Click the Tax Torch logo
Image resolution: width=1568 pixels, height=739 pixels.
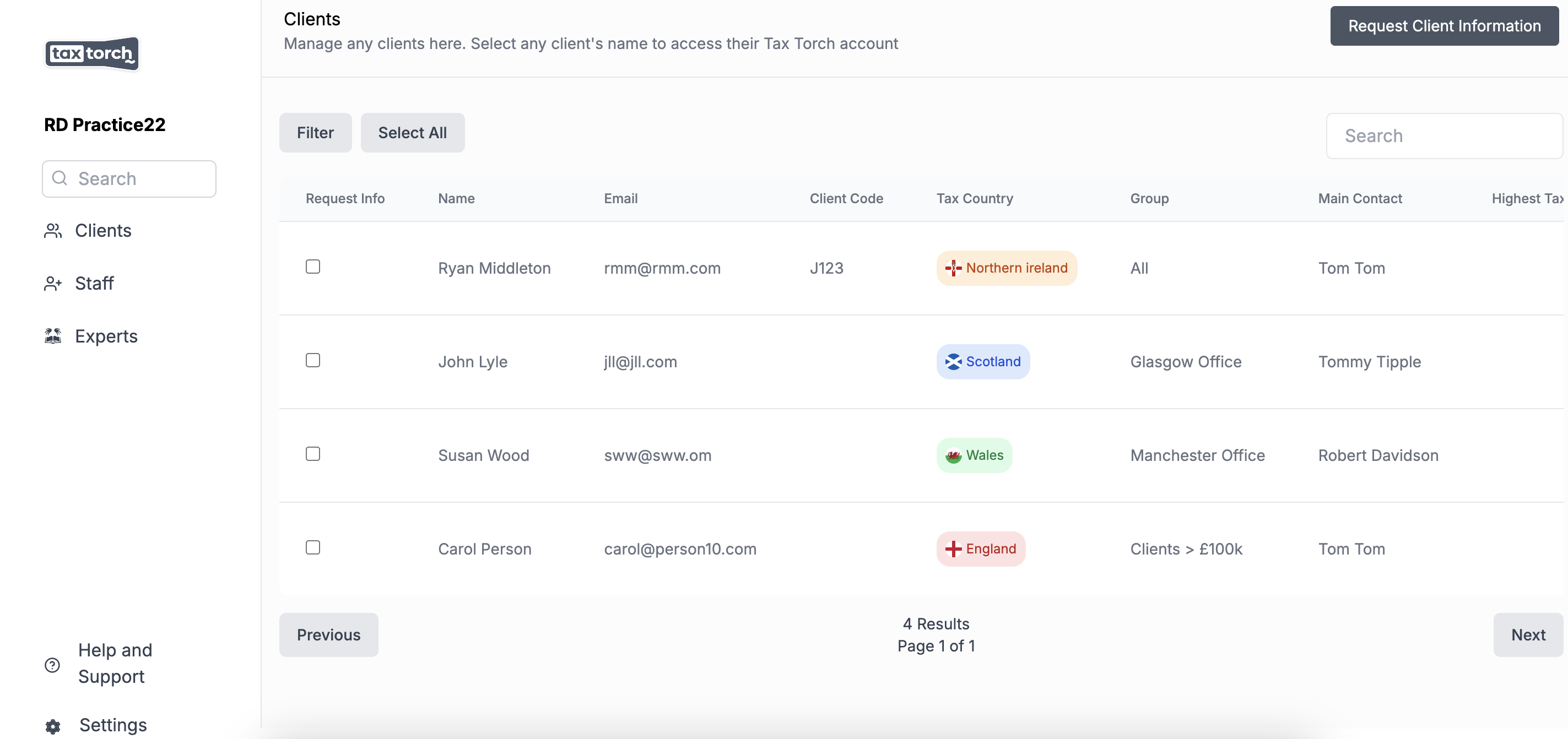tap(92, 53)
